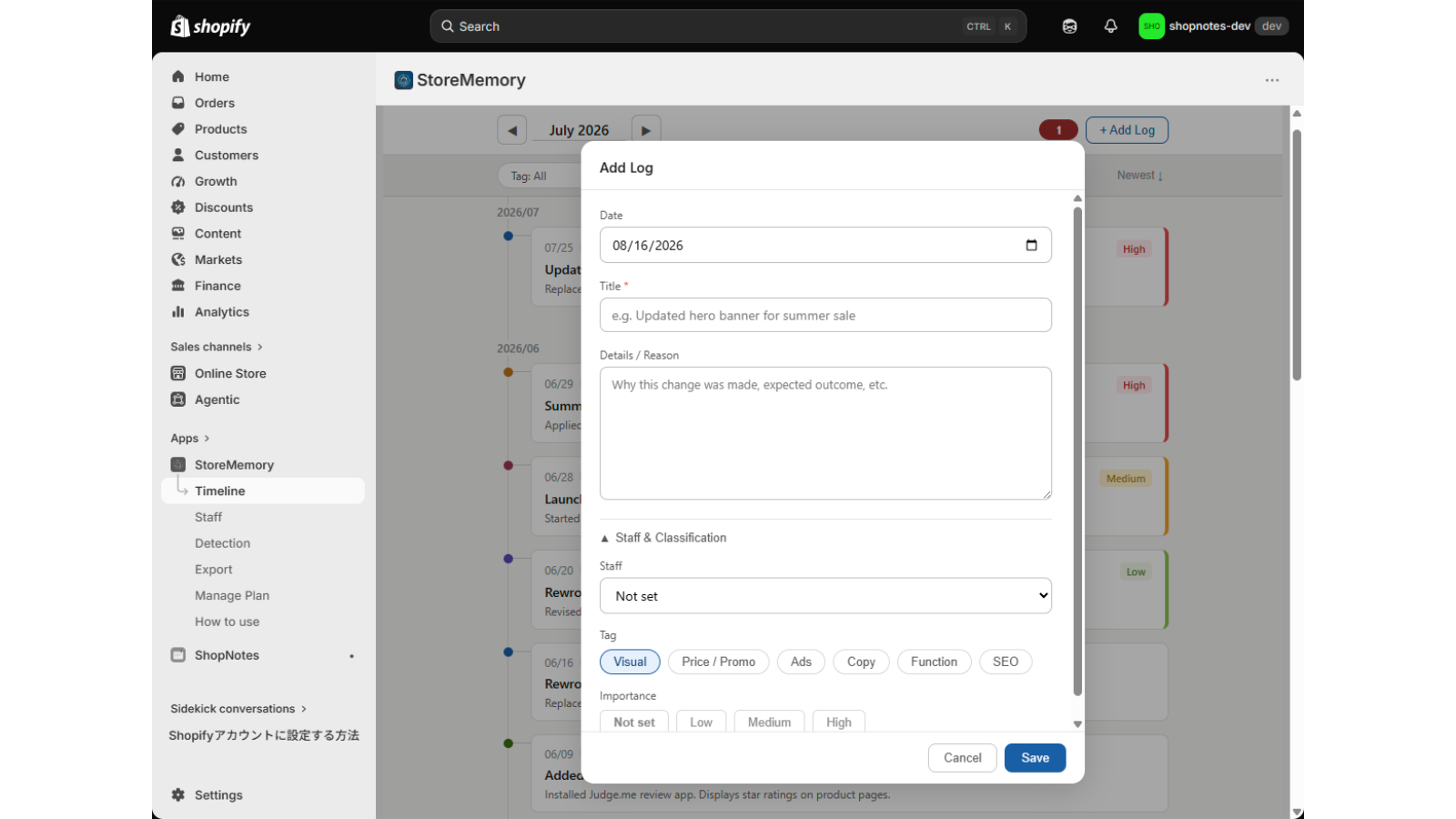Open the Staff dropdown showing Not set

coord(825,596)
